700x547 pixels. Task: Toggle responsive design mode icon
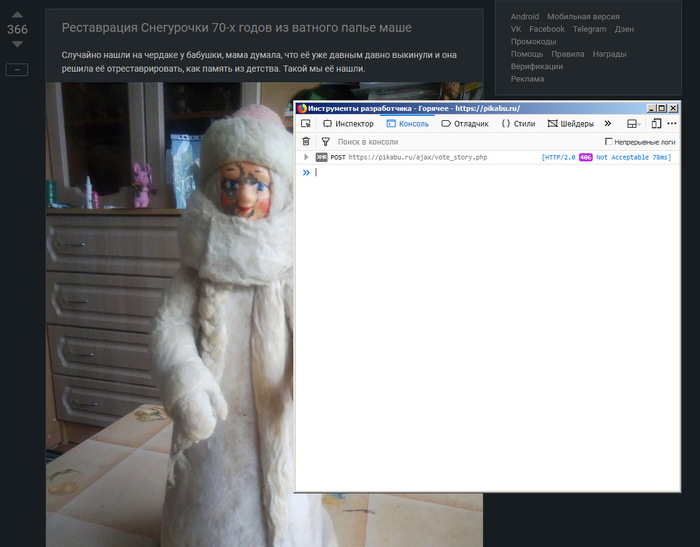coord(656,124)
